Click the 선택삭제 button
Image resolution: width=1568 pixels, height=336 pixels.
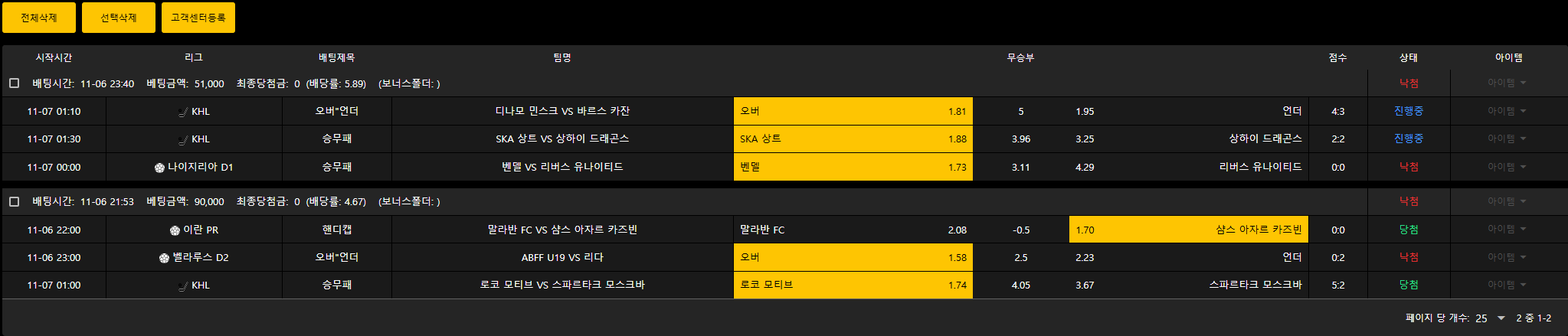pos(119,18)
